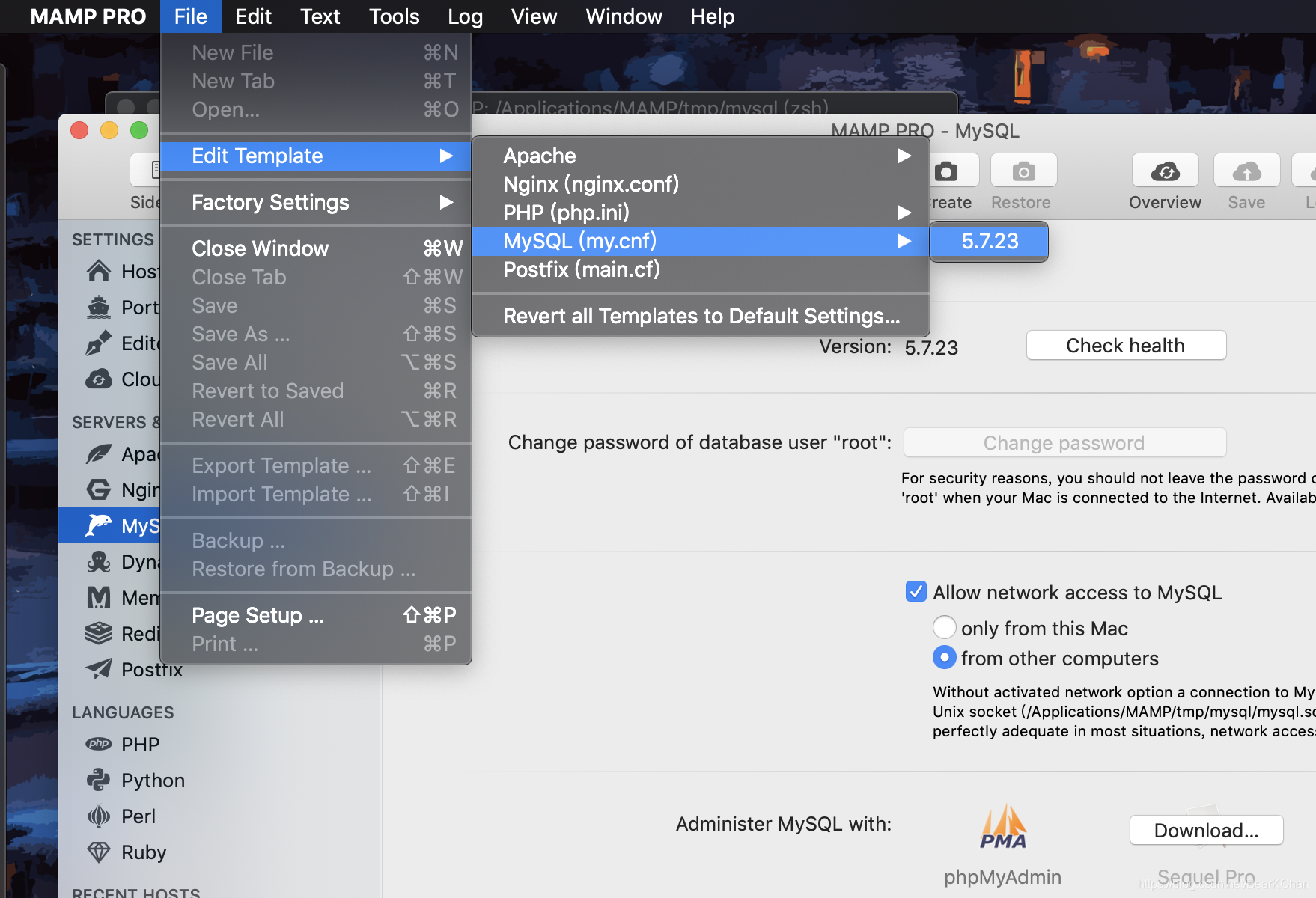Click the Perl onion icon
The width and height of the screenshot is (1316, 898).
[x=99, y=816]
